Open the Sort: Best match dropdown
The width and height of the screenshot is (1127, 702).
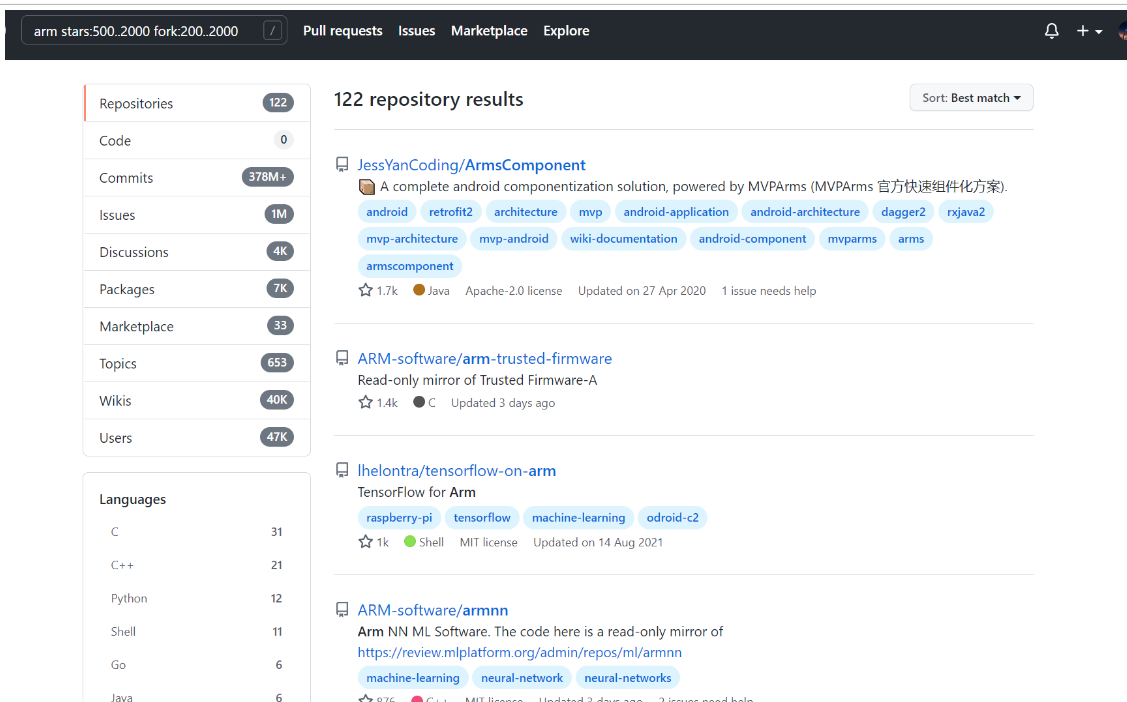point(971,98)
